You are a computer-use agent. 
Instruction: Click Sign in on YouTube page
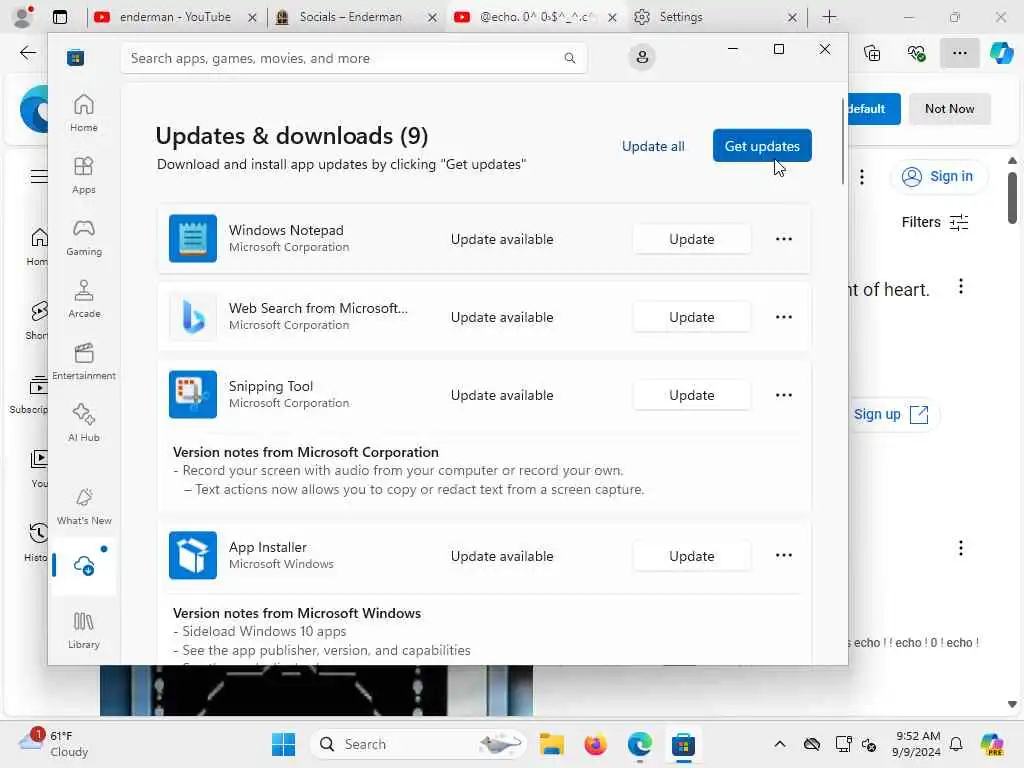(938, 176)
